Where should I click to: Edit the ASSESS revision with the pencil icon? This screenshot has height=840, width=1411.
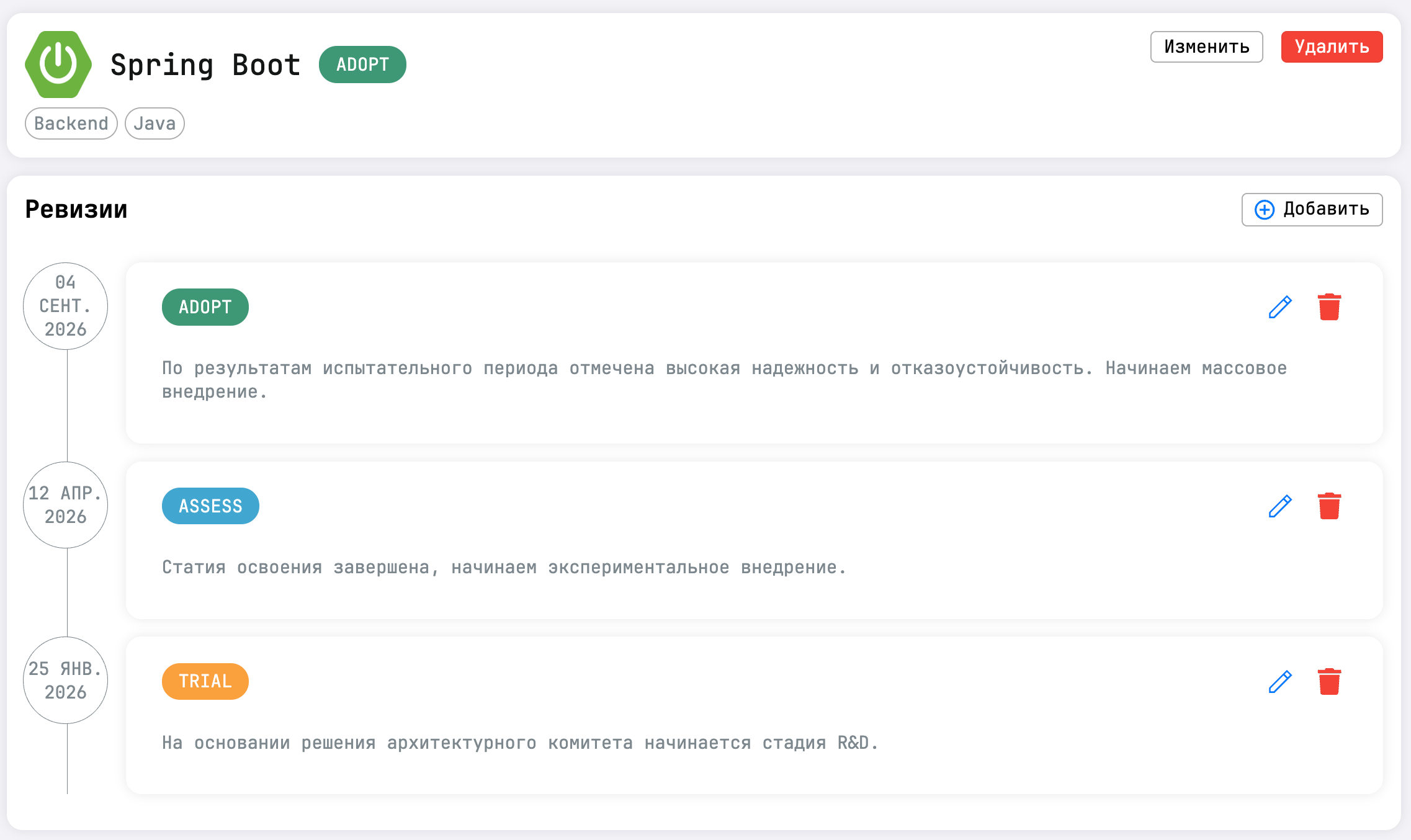1280,506
